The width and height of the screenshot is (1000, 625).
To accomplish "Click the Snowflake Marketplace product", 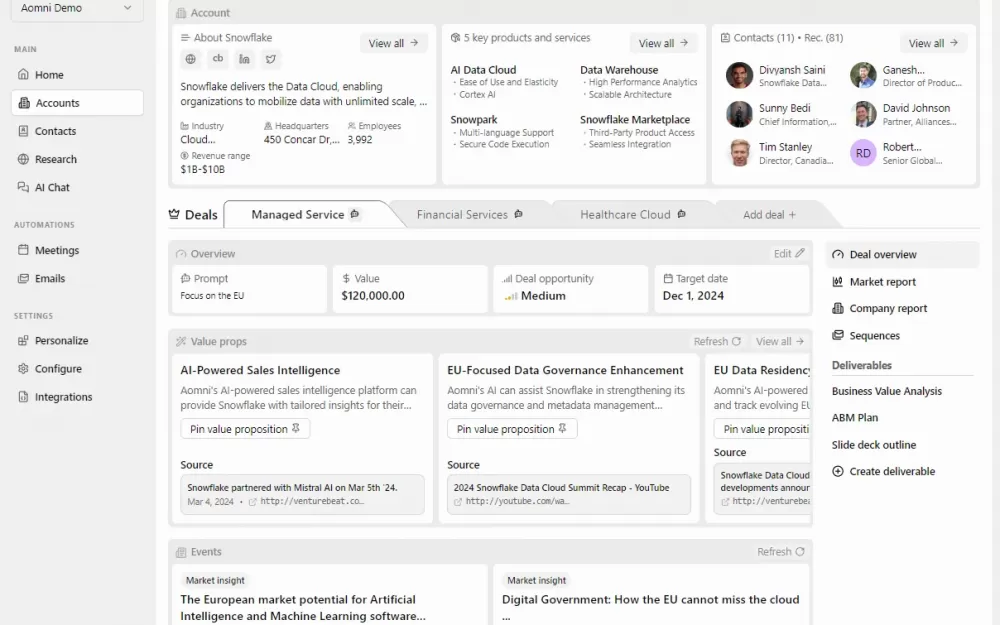I will (635, 119).
